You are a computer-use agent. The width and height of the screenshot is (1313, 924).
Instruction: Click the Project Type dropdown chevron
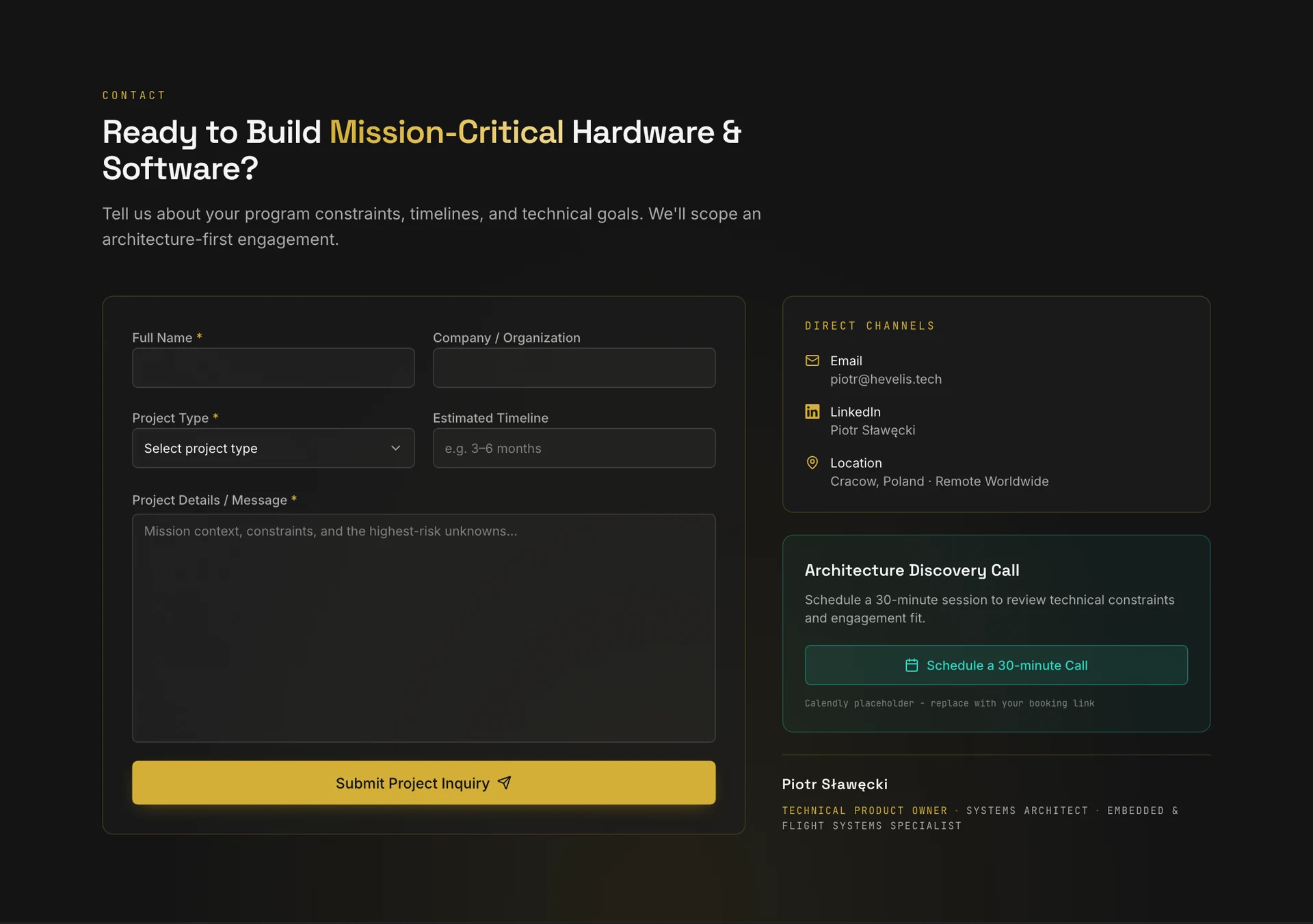(395, 448)
